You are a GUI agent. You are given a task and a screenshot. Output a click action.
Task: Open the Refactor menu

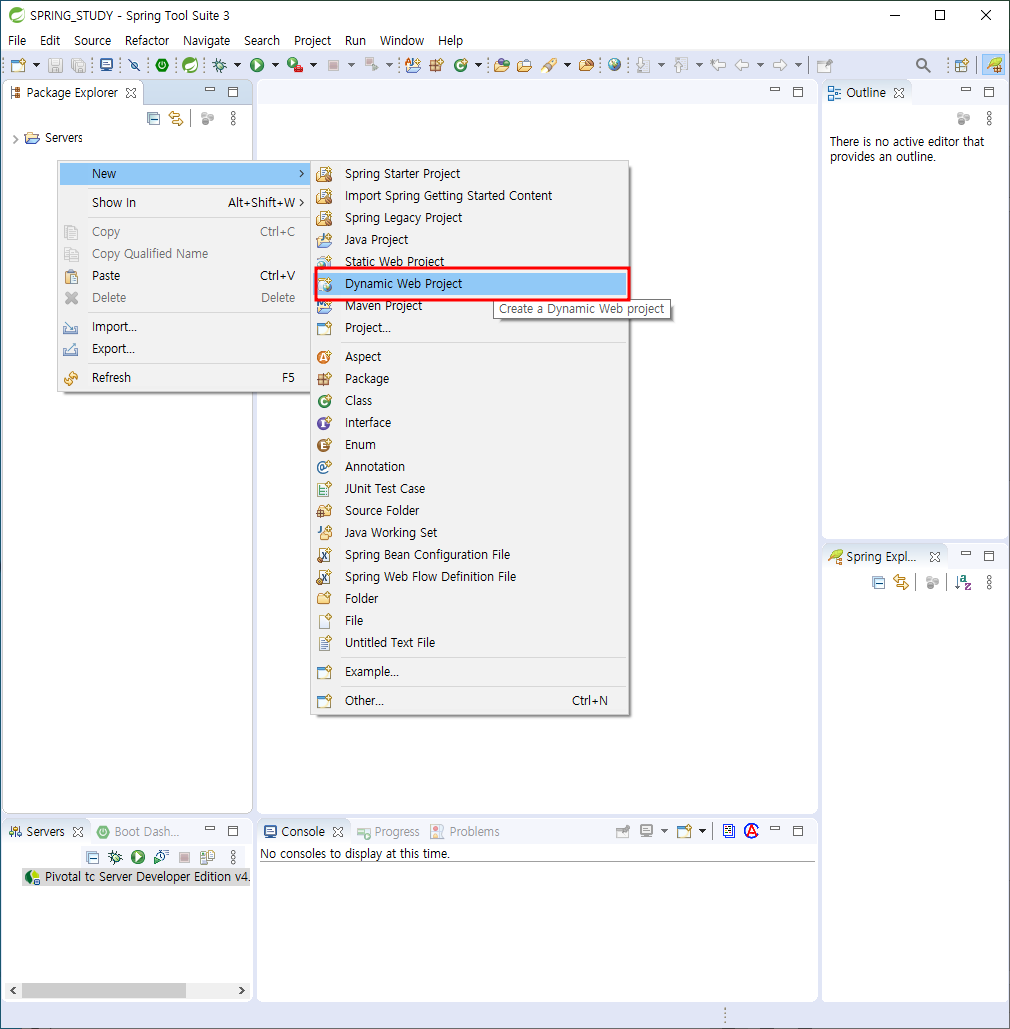pos(147,41)
